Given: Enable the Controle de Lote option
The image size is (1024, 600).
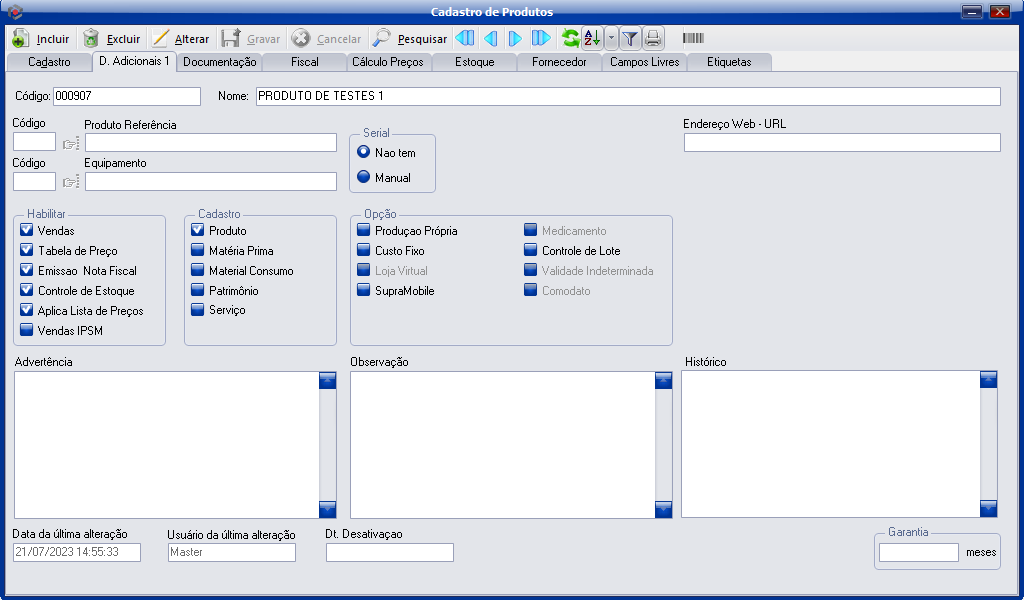Looking at the screenshot, I should click(530, 251).
